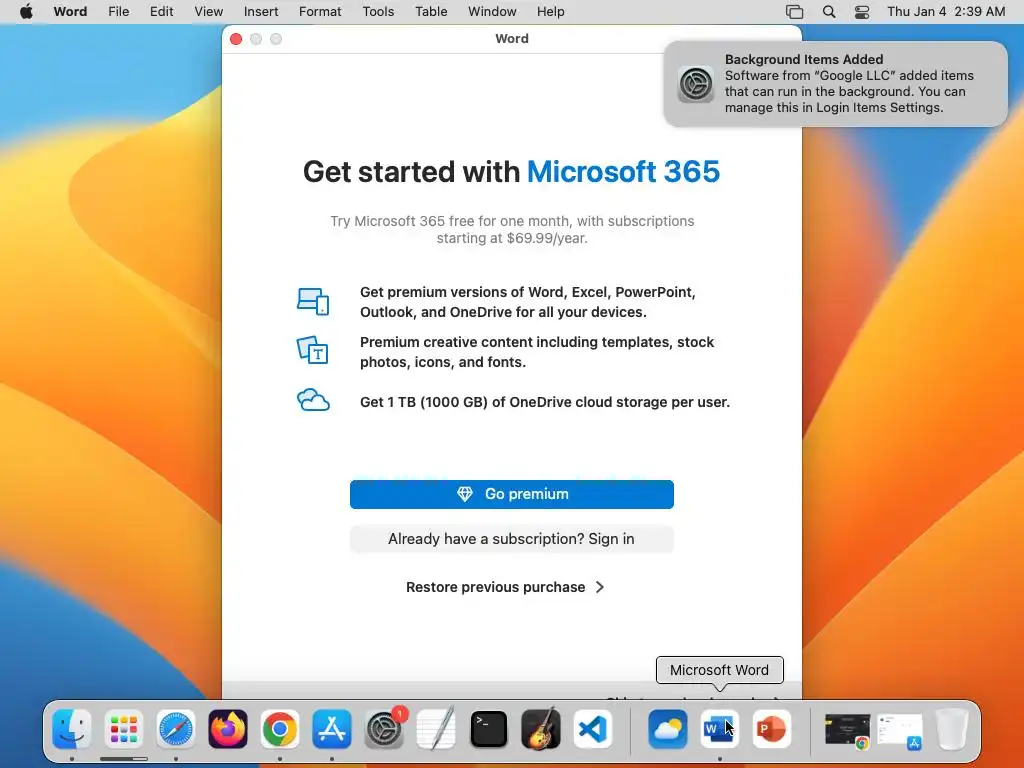This screenshot has height=768, width=1024.
Task: Open System Settings from the Dock
Action: [384, 729]
